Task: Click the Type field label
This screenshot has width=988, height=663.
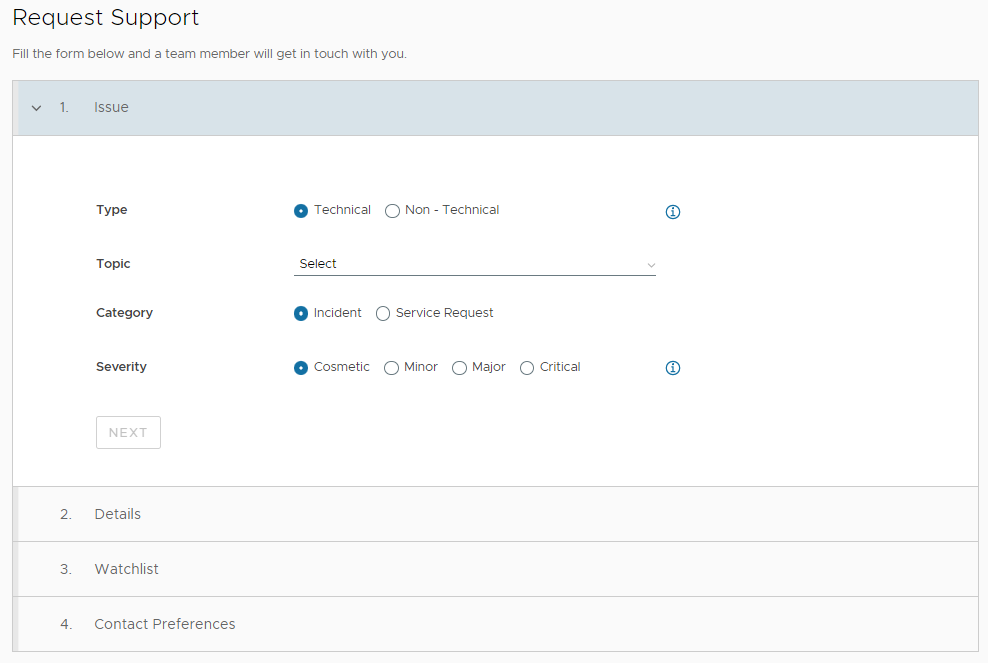Action: tap(112, 210)
